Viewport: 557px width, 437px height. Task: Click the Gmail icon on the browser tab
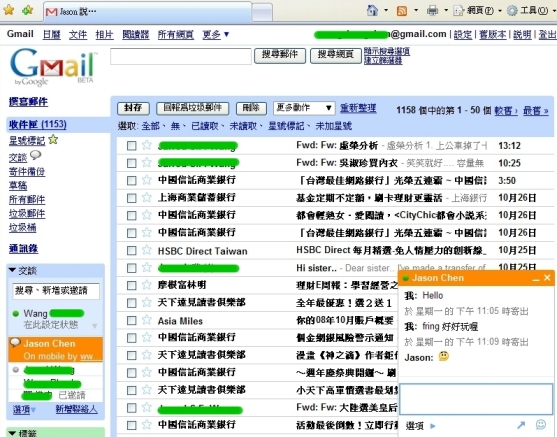[52, 12]
